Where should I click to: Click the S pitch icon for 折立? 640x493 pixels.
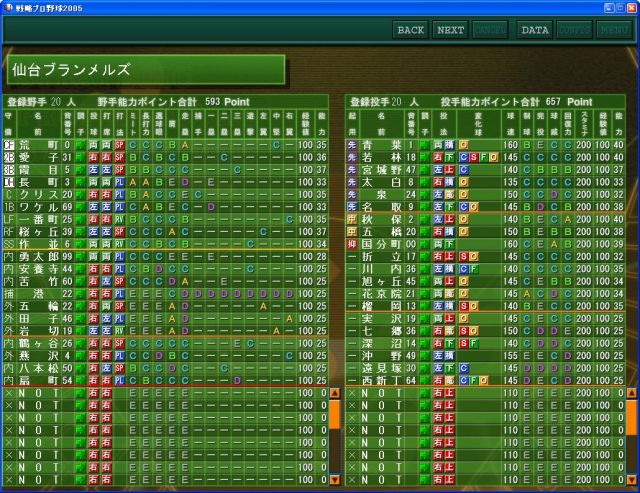point(464,257)
